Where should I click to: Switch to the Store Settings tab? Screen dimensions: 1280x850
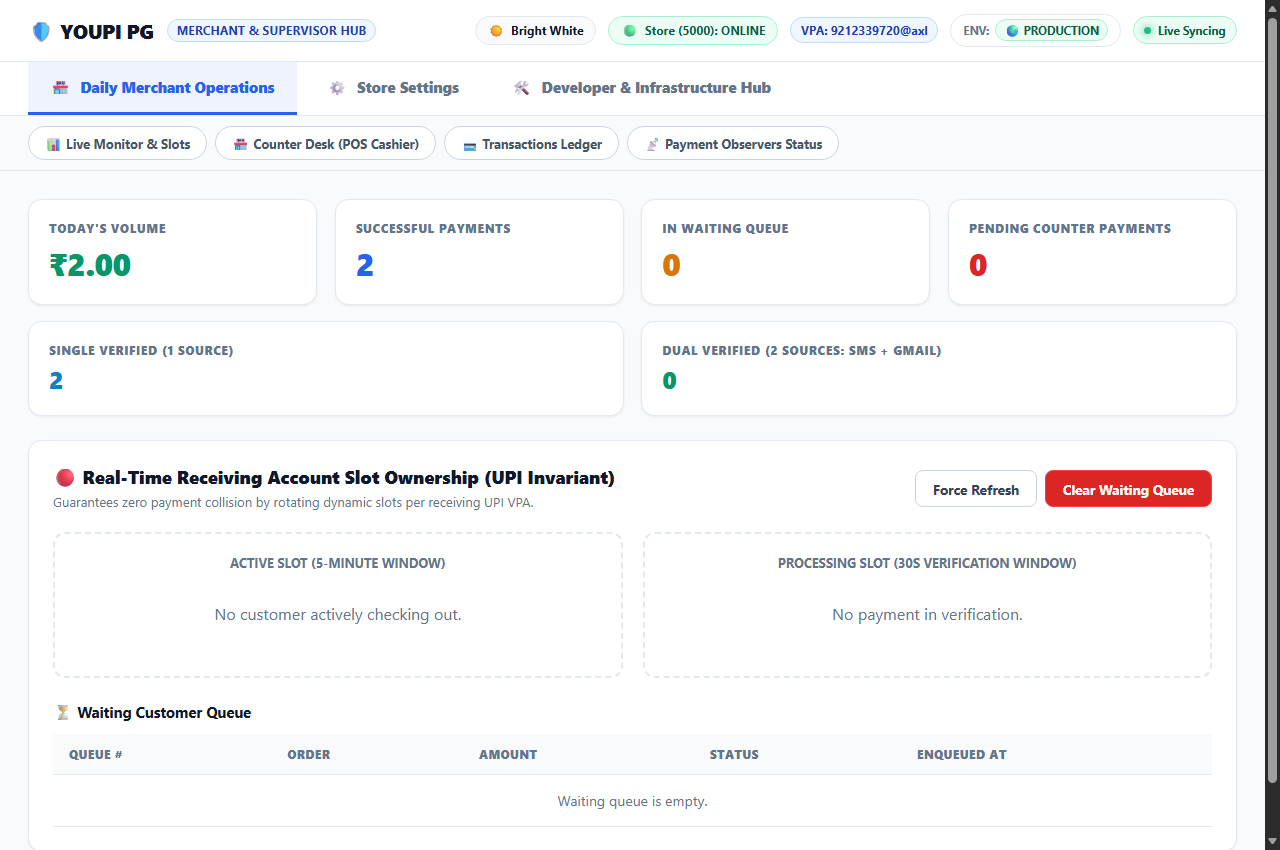[394, 88]
